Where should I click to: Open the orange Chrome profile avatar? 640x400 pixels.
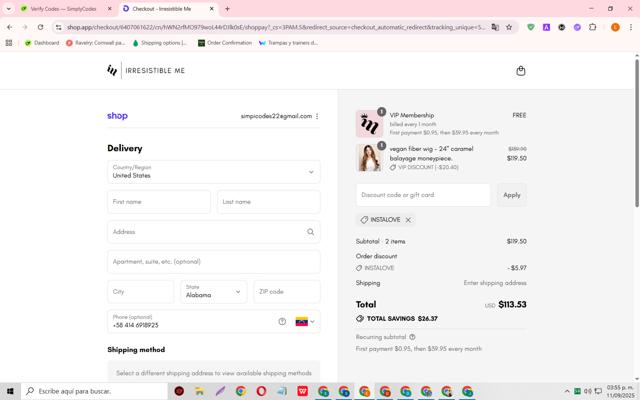615,27
